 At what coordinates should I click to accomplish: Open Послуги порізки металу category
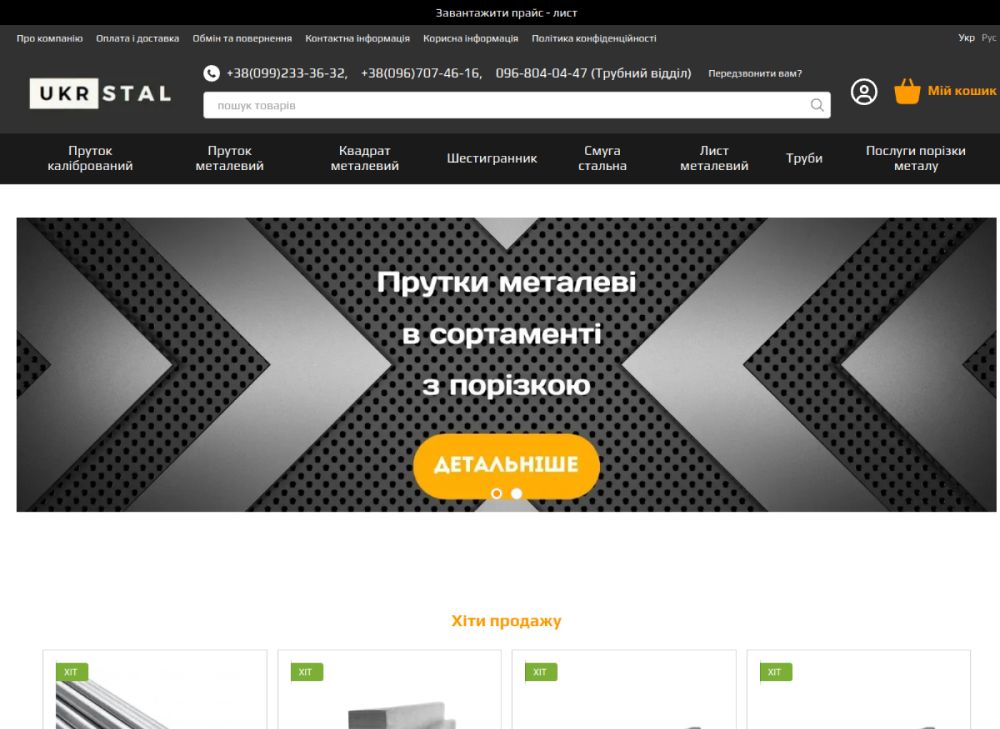tap(915, 158)
